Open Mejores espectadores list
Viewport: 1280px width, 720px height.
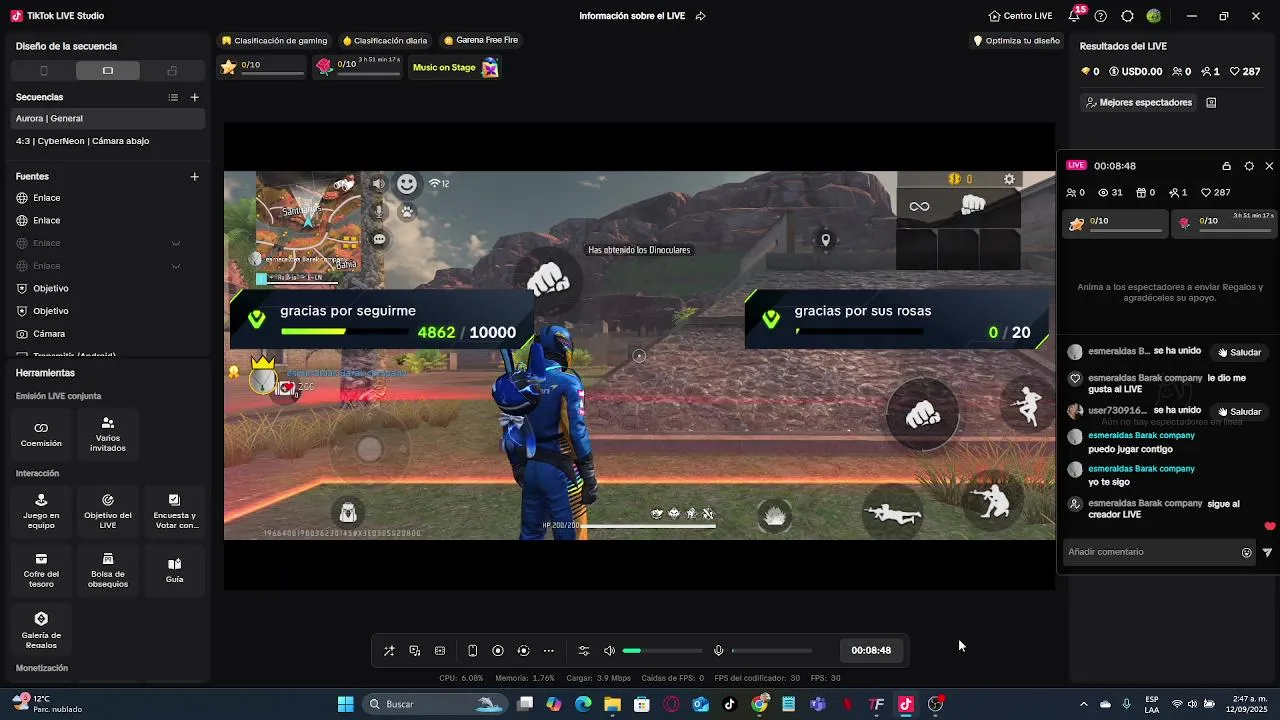[1138, 102]
